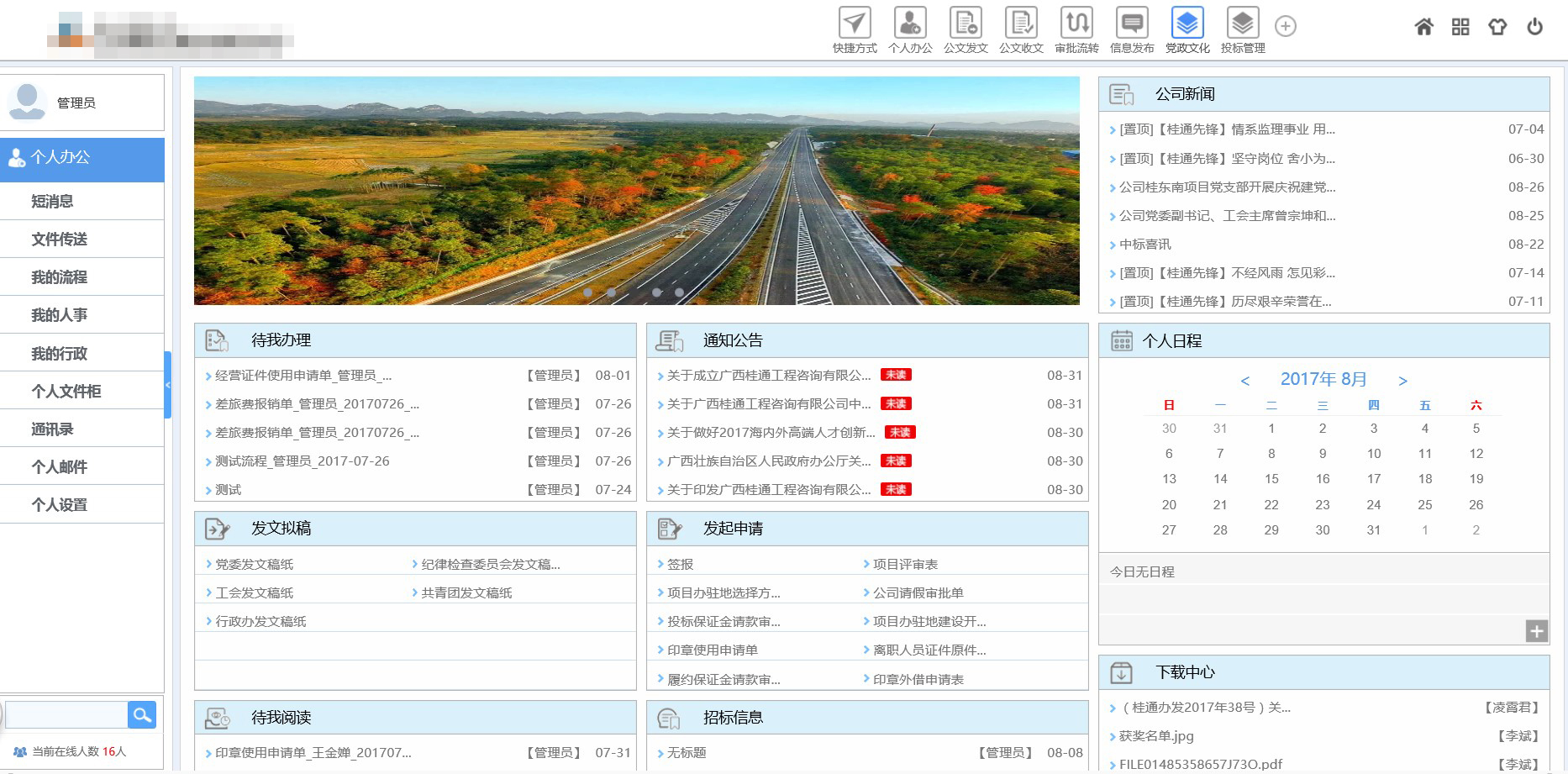Click the home icon in header
1568x774 pixels.
click(1423, 27)
